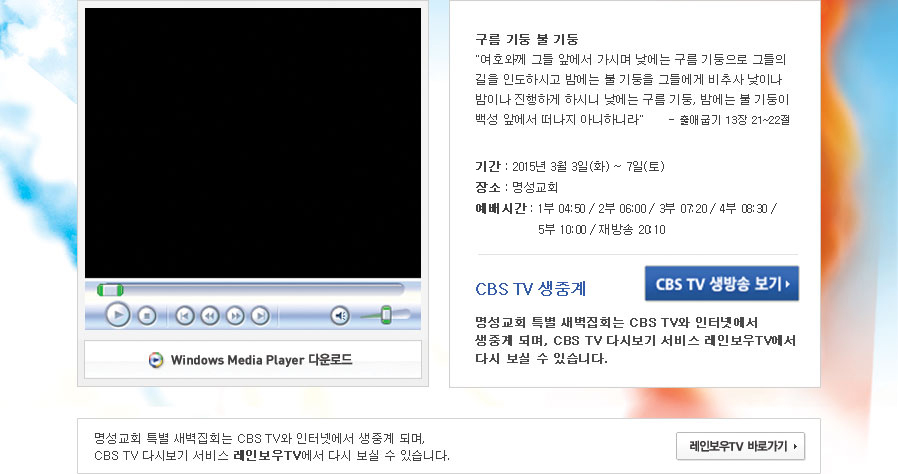Click the Fast Forward button
The width and height of the screenshot is (898, 474).
click(235, 316)
